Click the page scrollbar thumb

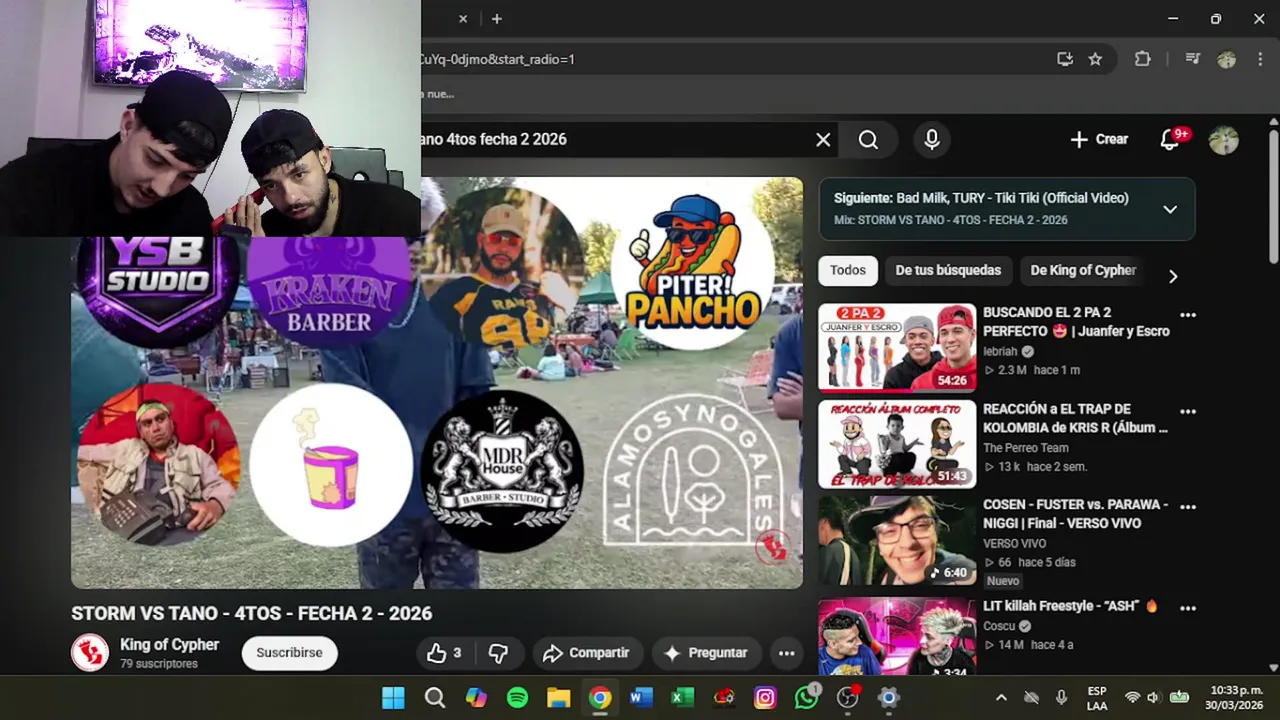tap(1272, 195)
